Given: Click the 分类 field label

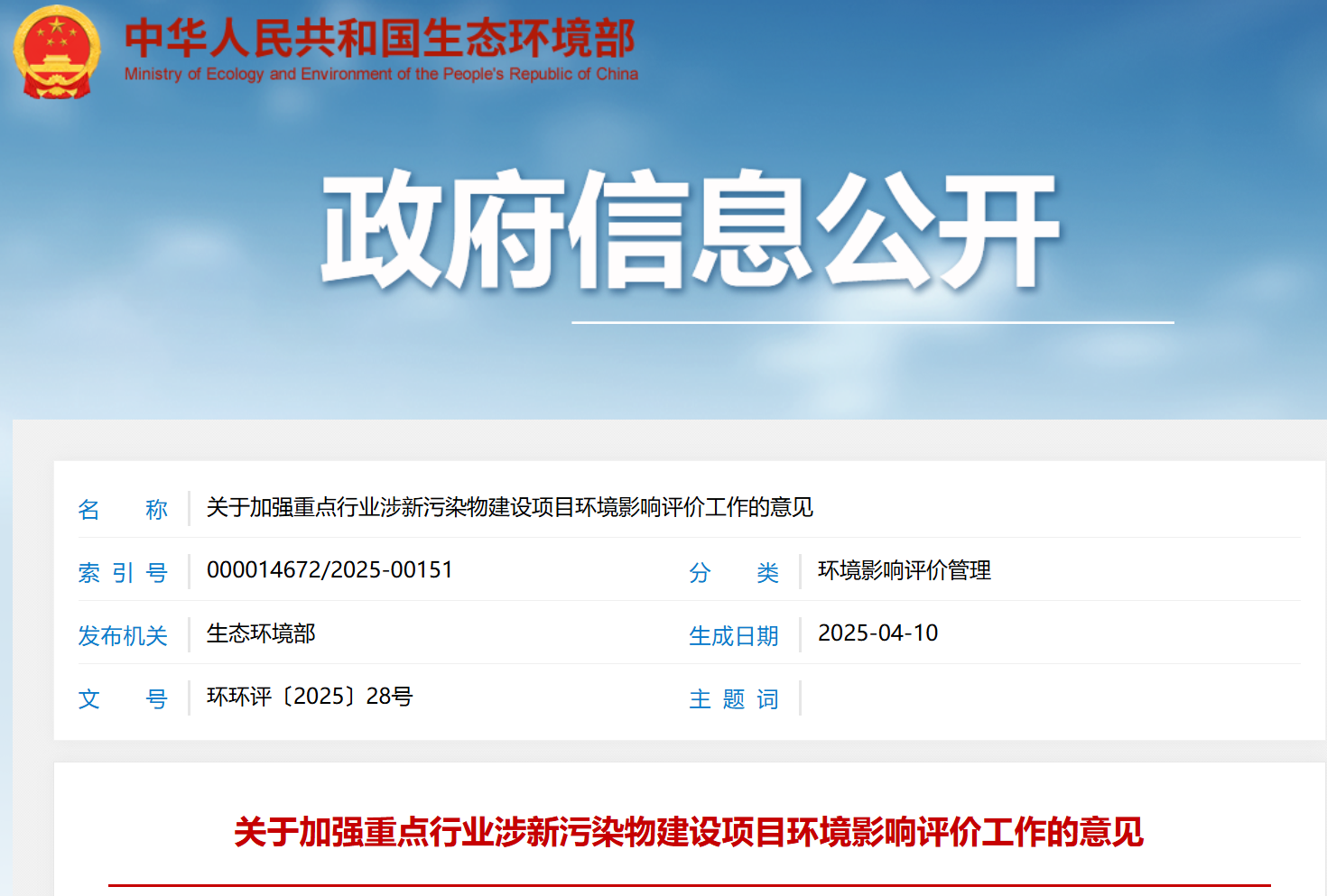Looking at the screenshot, I should (x=734, y=572).
